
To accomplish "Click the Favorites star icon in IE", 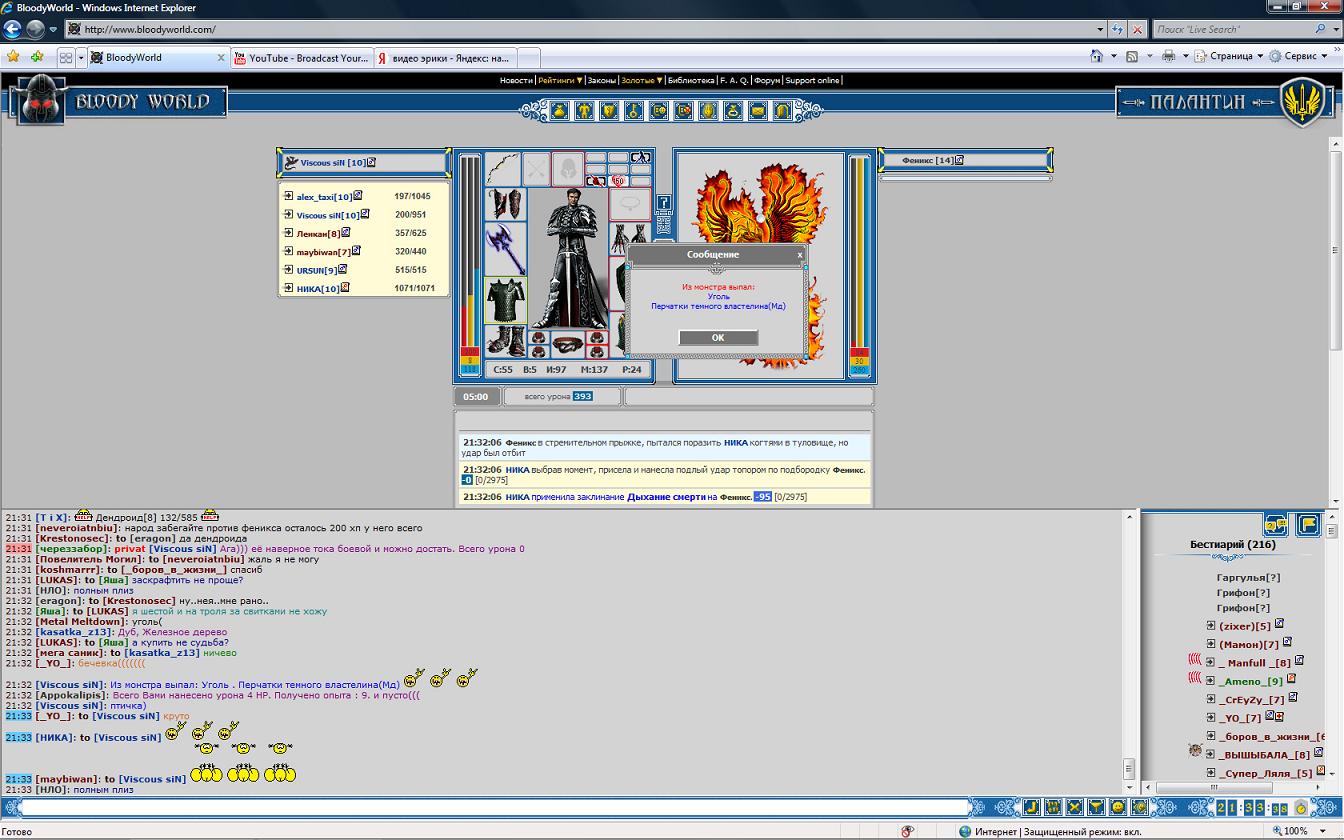I will tap(13, 57).
